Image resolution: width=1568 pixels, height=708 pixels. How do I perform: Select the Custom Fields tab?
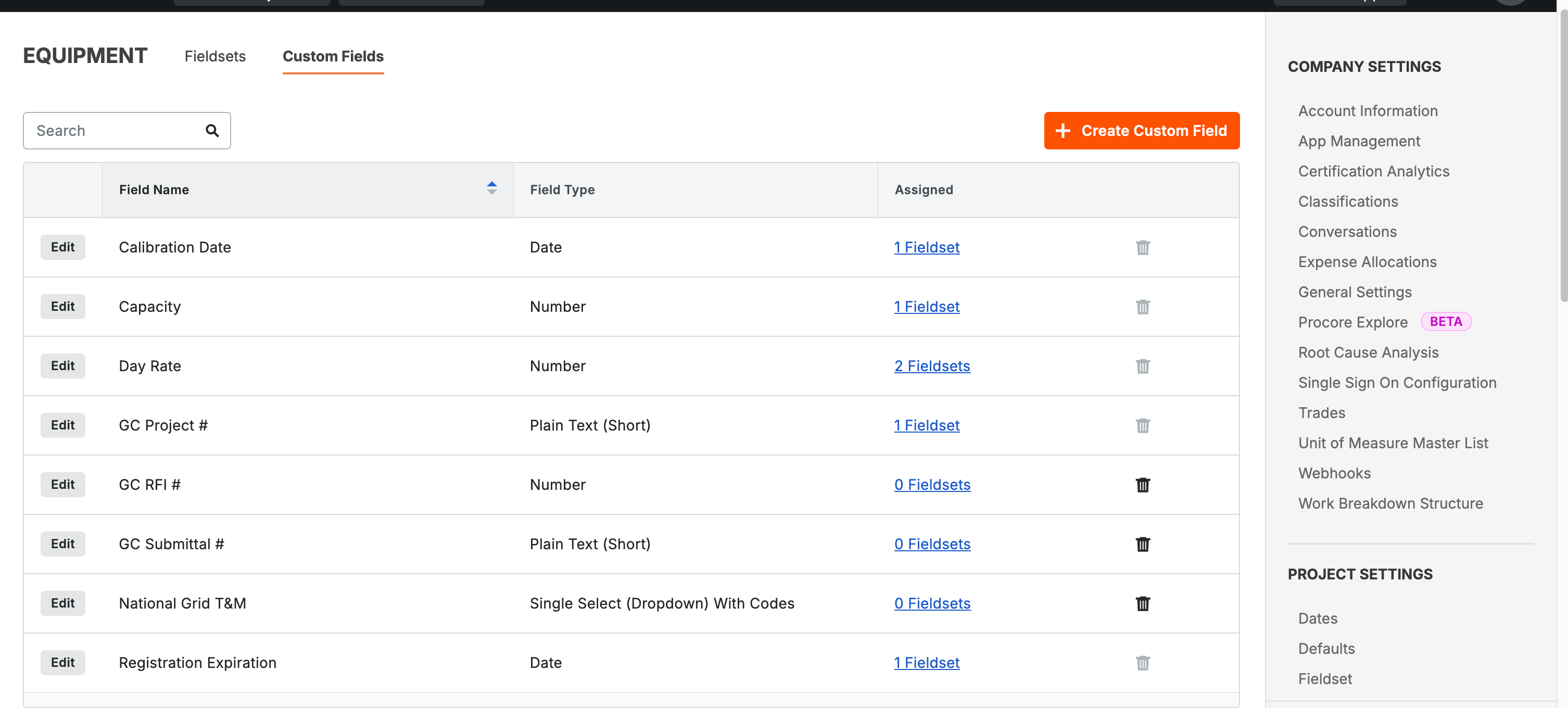pyautogui.click(x=333, y=56)
